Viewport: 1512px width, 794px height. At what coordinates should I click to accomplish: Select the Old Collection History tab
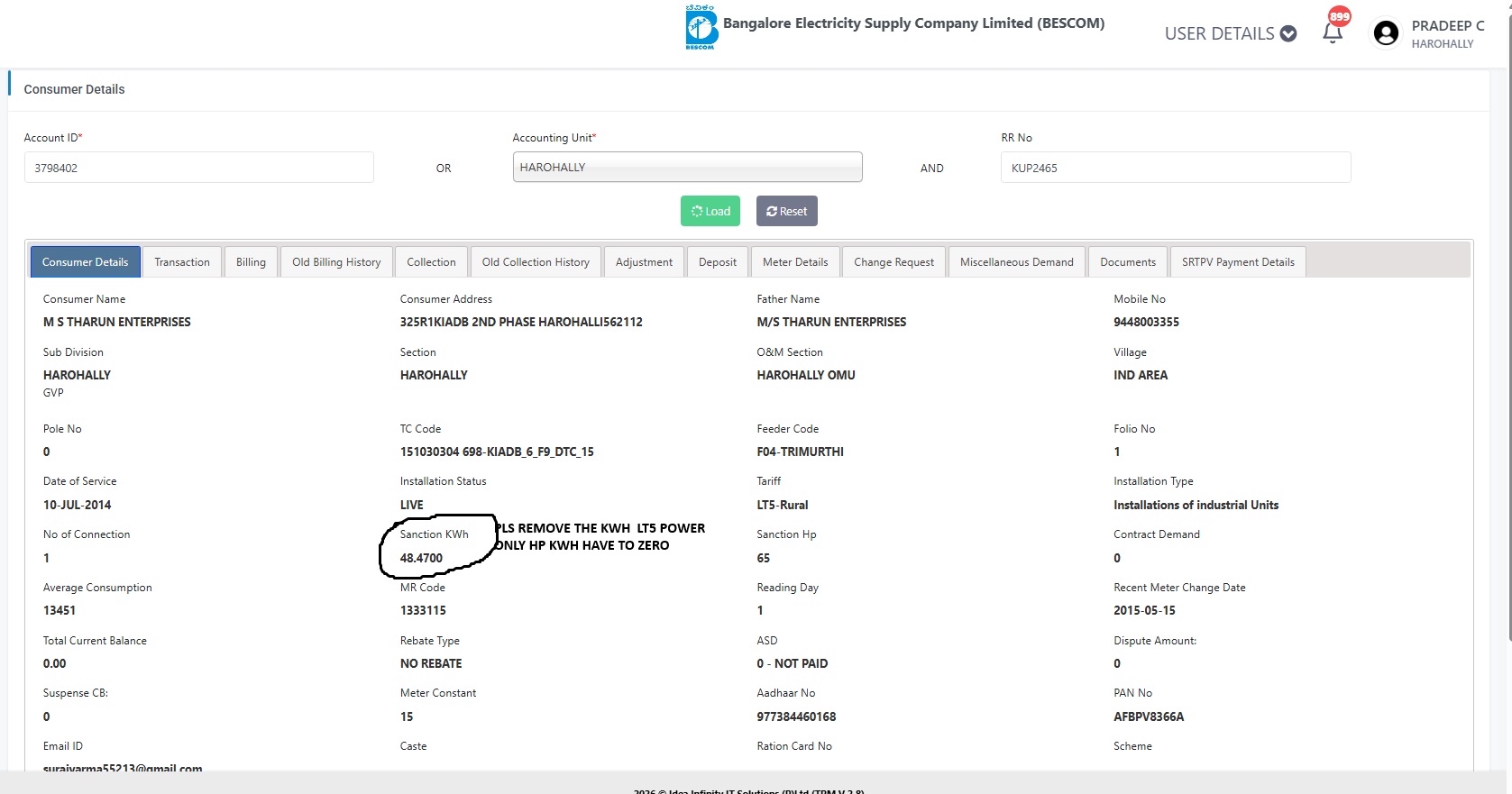tap(536, 262)
